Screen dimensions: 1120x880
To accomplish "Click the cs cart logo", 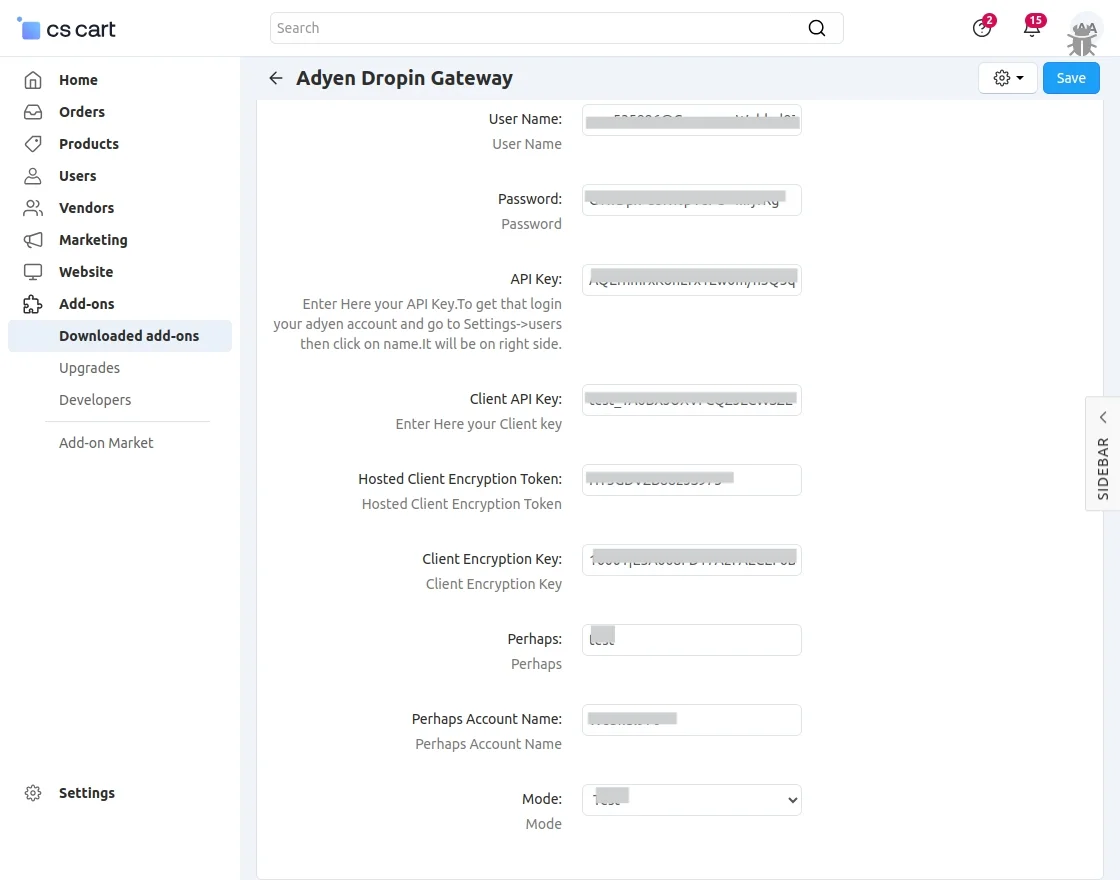I will pos(67,29).
